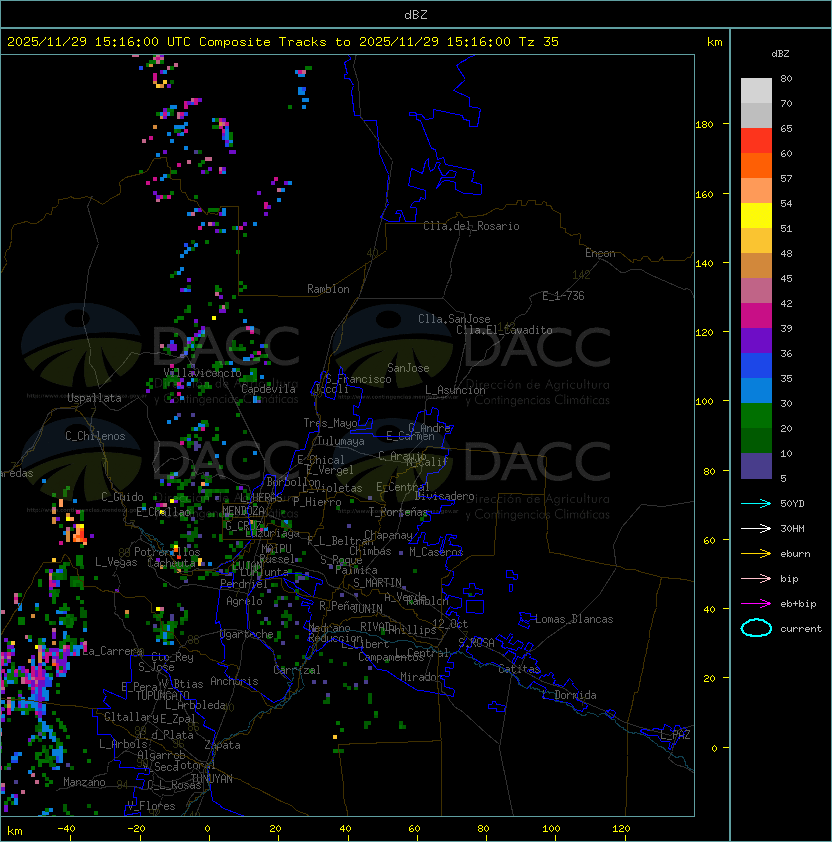Viewport: 832px width, 842px height.
Task: Click the cyan 50YD track arrow in legend
Action: (x=756, y=503)
